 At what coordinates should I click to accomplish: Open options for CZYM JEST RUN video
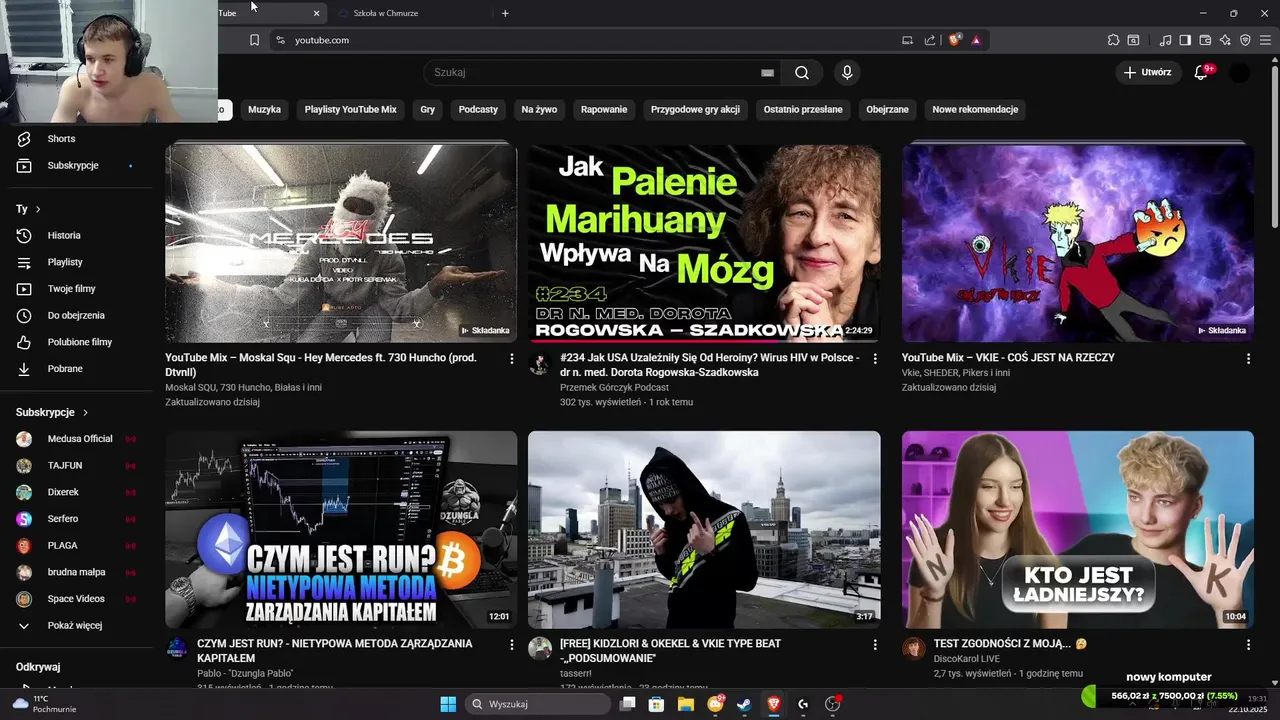tap(512, 645)
